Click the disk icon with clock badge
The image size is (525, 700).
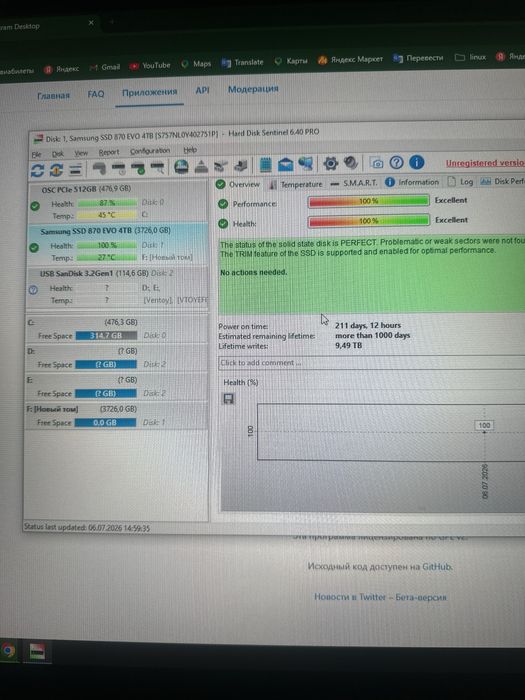pos(118,168)
